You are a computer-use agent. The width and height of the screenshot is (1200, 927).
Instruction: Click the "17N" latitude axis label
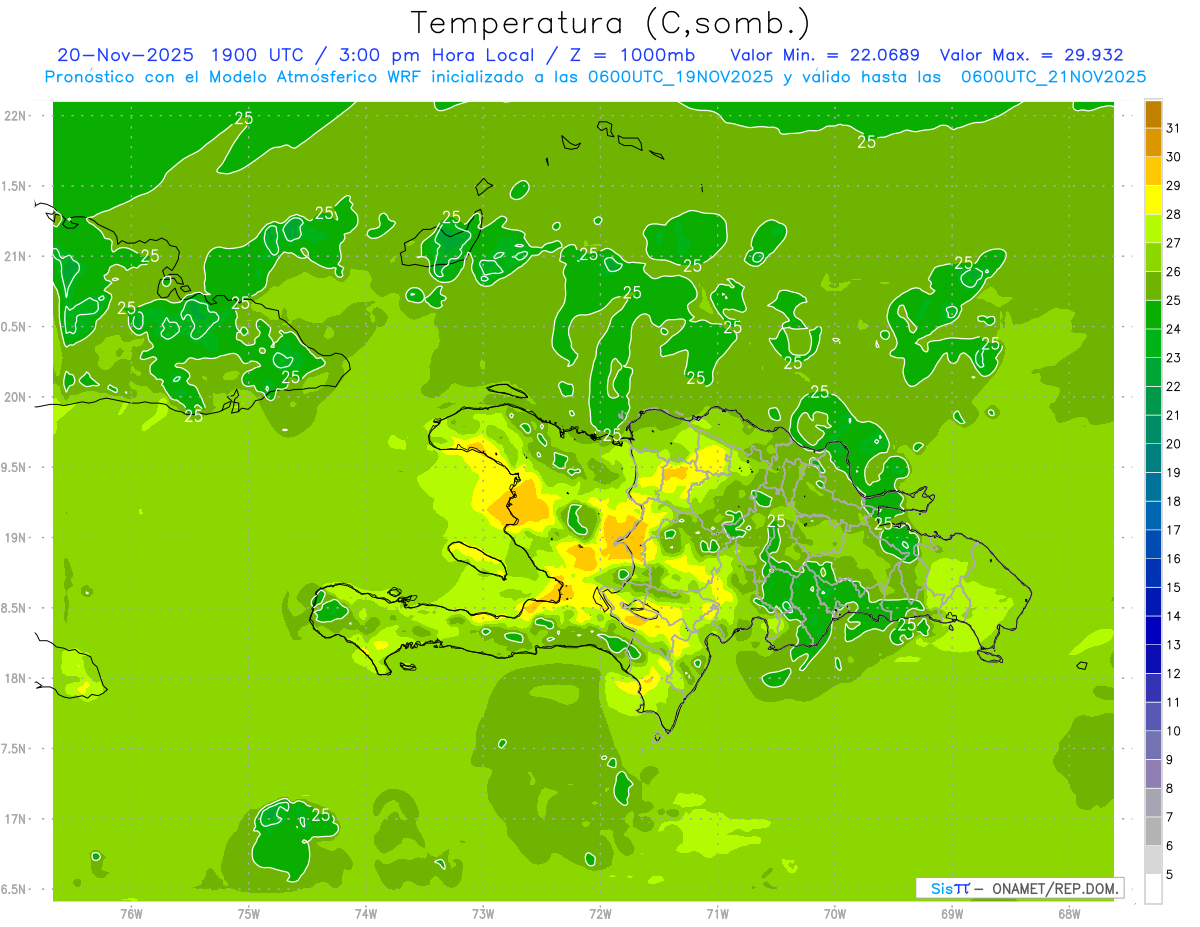[x=16, y=819]
